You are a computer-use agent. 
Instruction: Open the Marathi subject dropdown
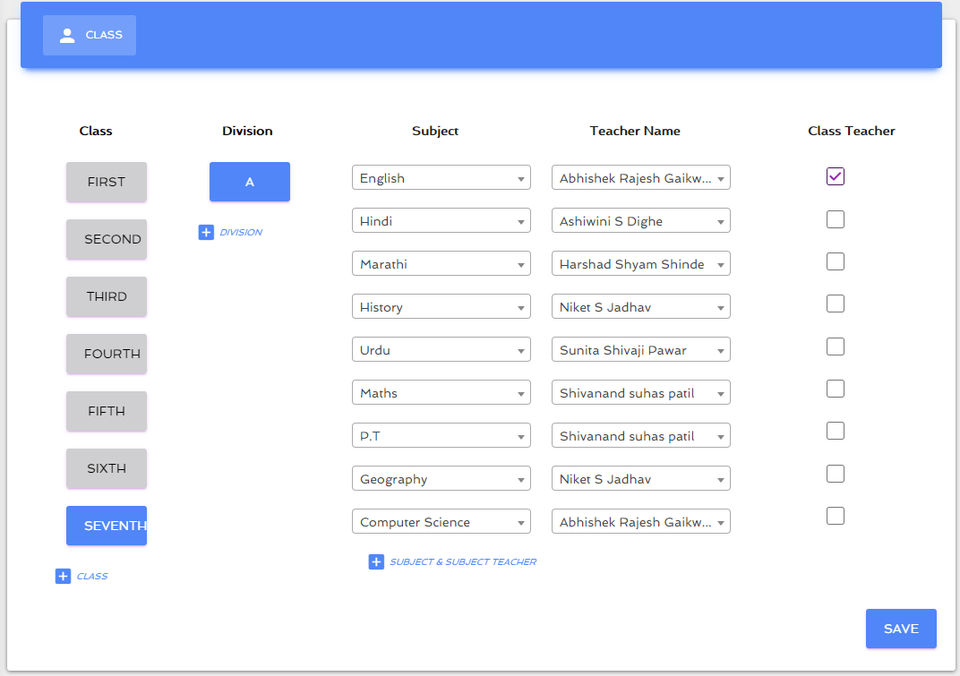(x=441, y=263)
